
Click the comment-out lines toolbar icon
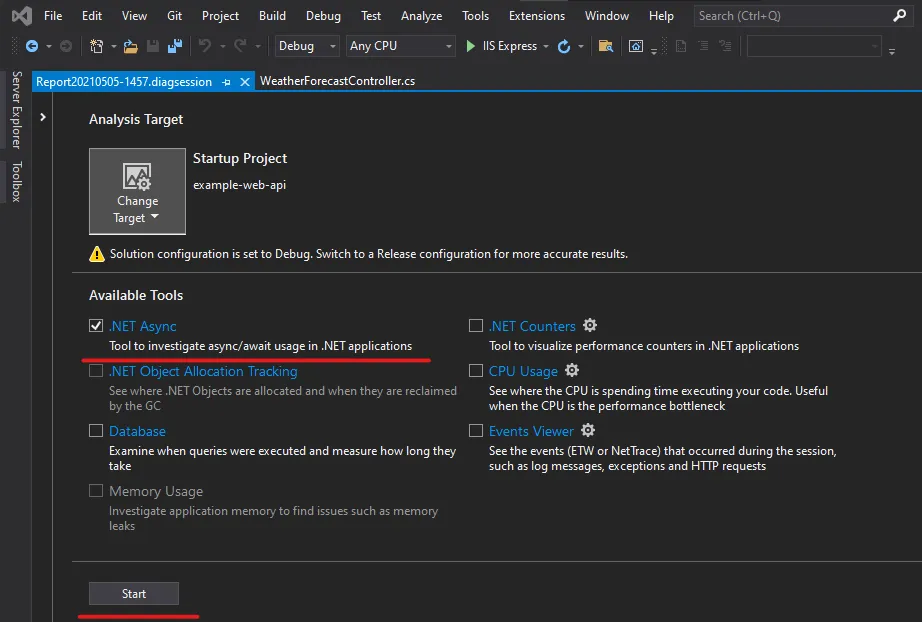tap(681, 46)
